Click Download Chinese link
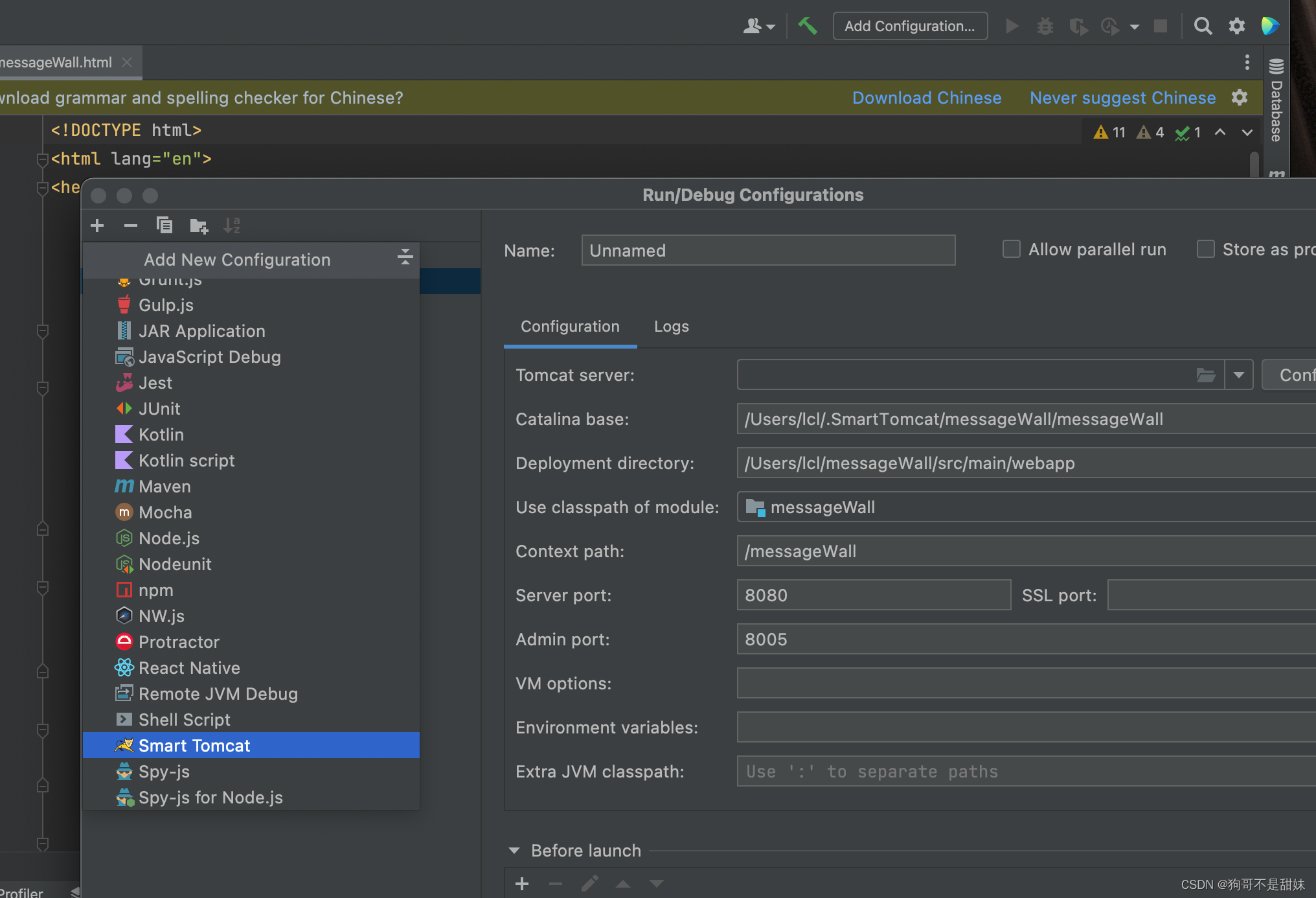Screen dimensions: 1316x898 pos(927,98)
